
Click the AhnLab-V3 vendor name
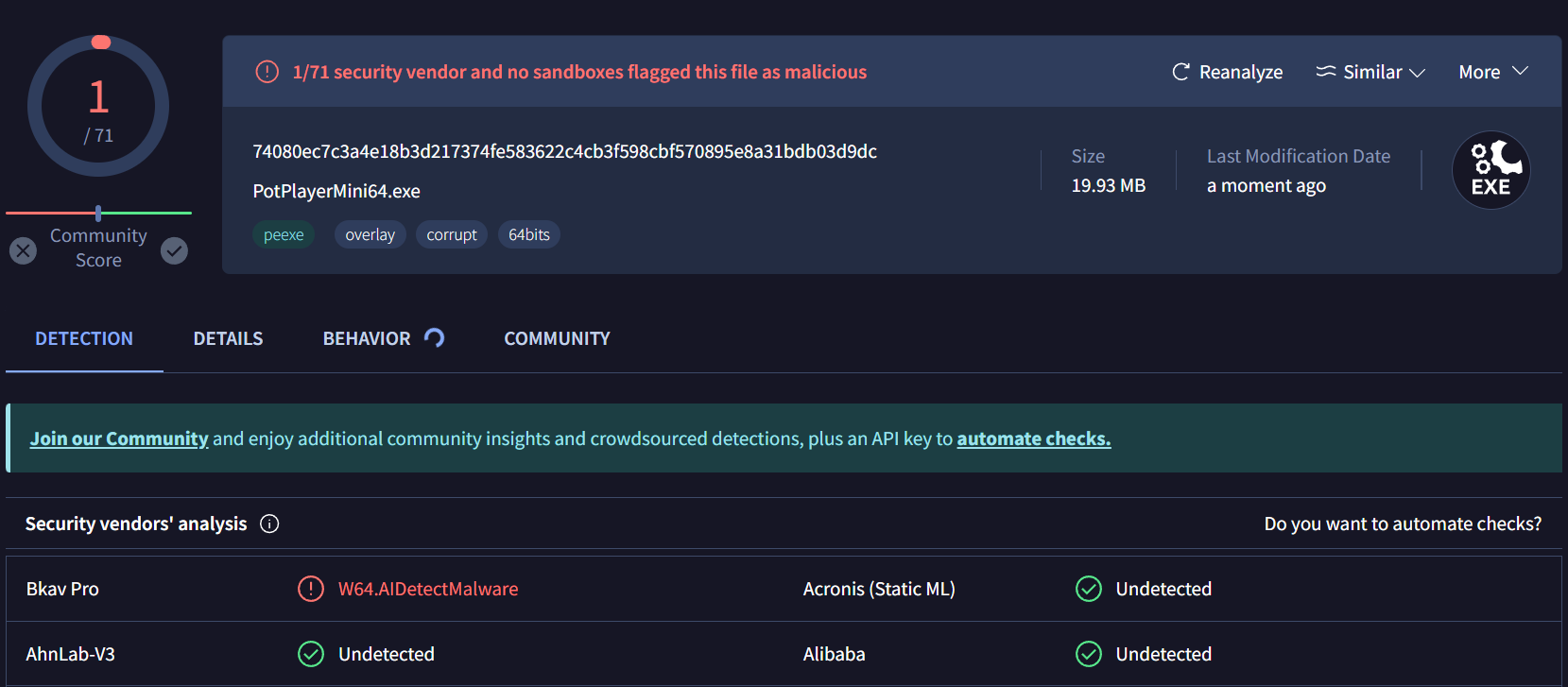(71, 654)
